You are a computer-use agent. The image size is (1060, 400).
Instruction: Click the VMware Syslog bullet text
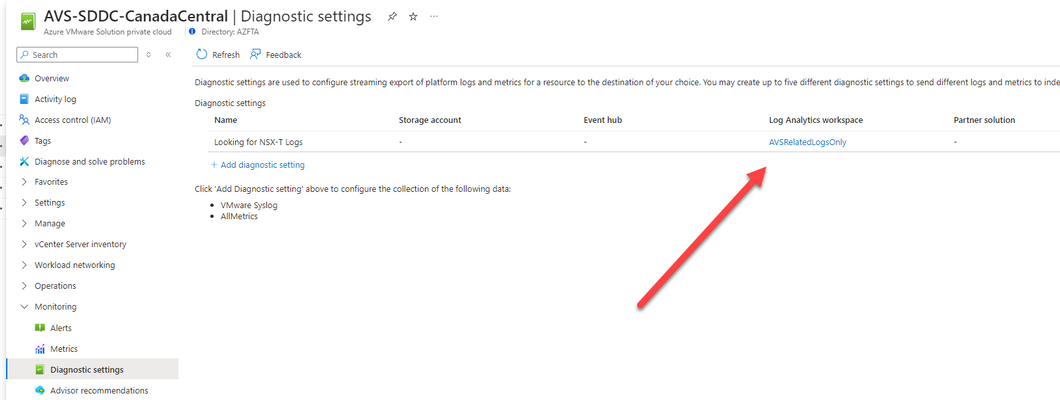coord(249,205)
